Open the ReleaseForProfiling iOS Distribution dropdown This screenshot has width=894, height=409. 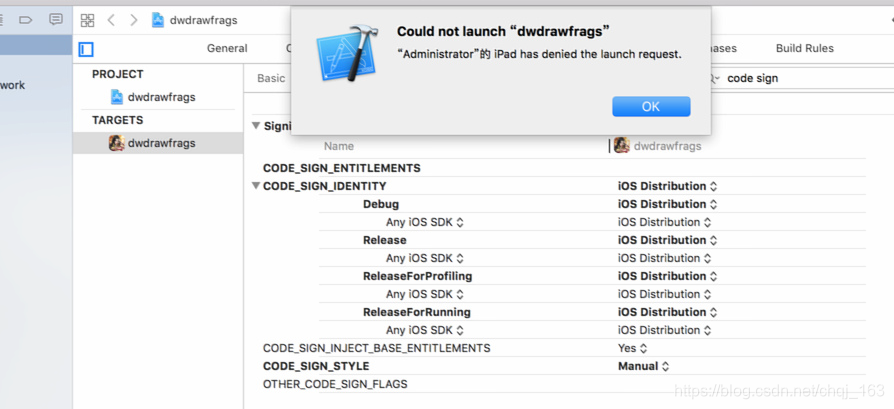click(x=667, y=276)
